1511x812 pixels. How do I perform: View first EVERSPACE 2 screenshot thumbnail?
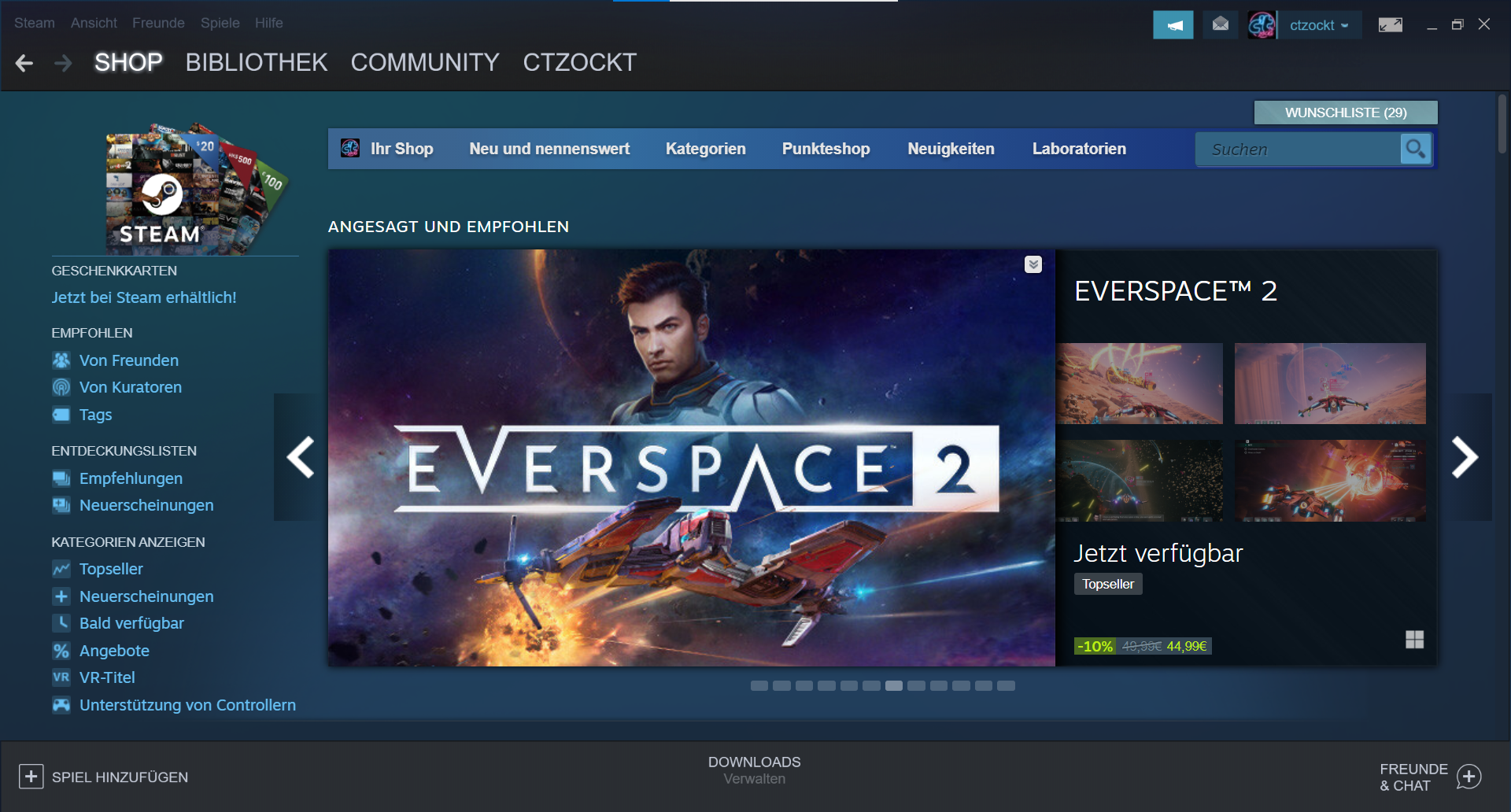(1140, 383)
